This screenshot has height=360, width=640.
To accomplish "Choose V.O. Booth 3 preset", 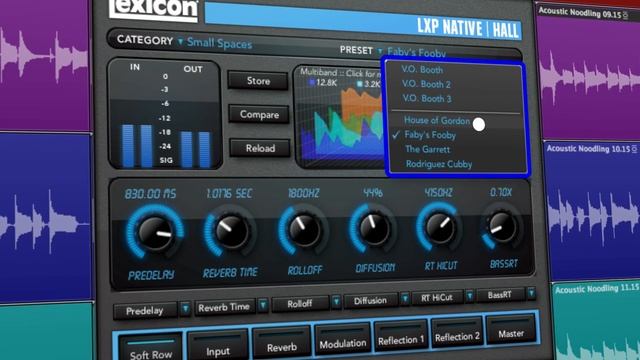I will 427,98.
